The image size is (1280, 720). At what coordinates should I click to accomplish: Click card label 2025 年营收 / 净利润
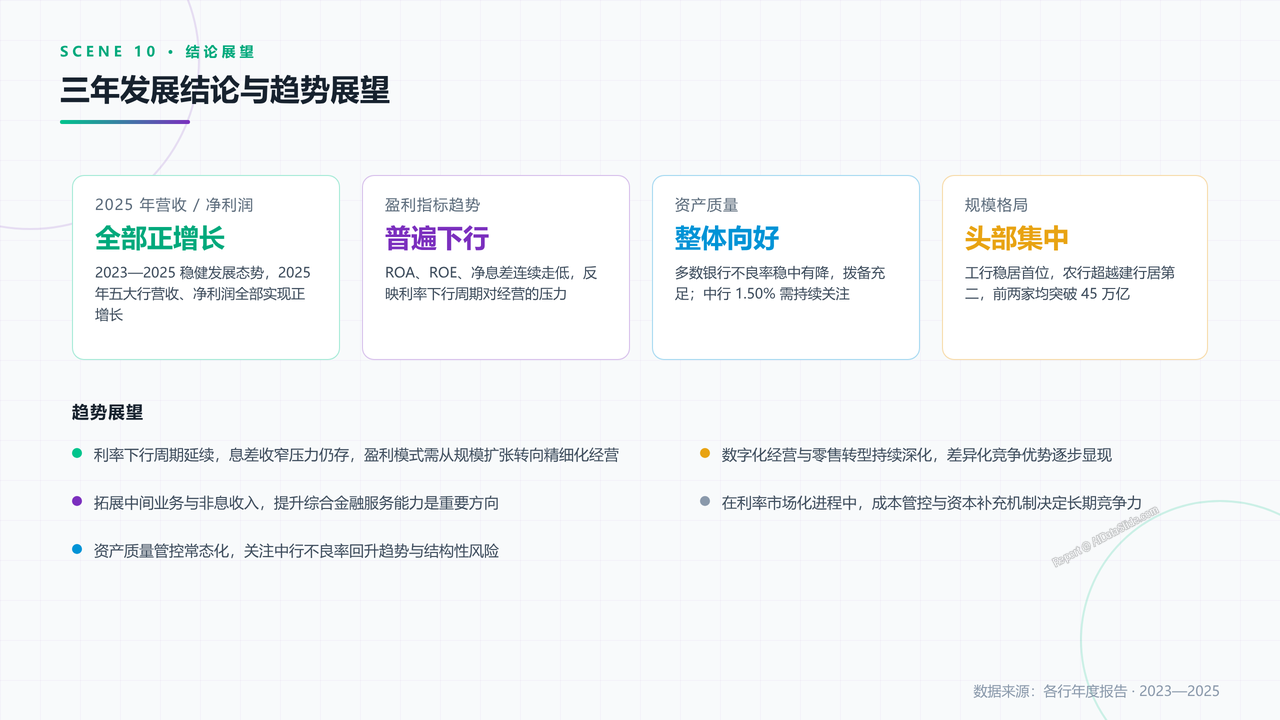click(x=174, y=205)
